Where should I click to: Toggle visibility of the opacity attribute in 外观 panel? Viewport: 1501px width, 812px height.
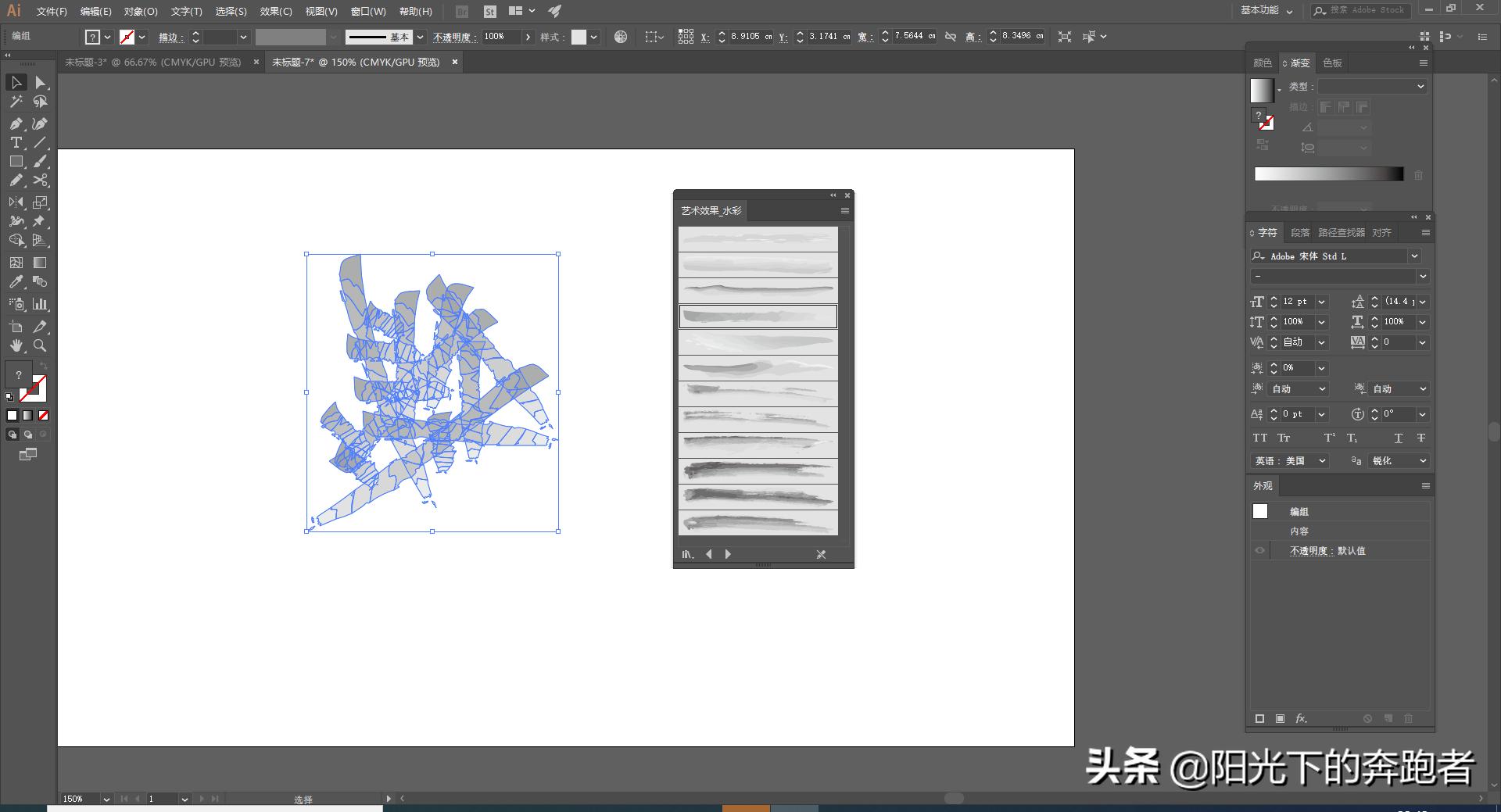[x=1259, y=550]
